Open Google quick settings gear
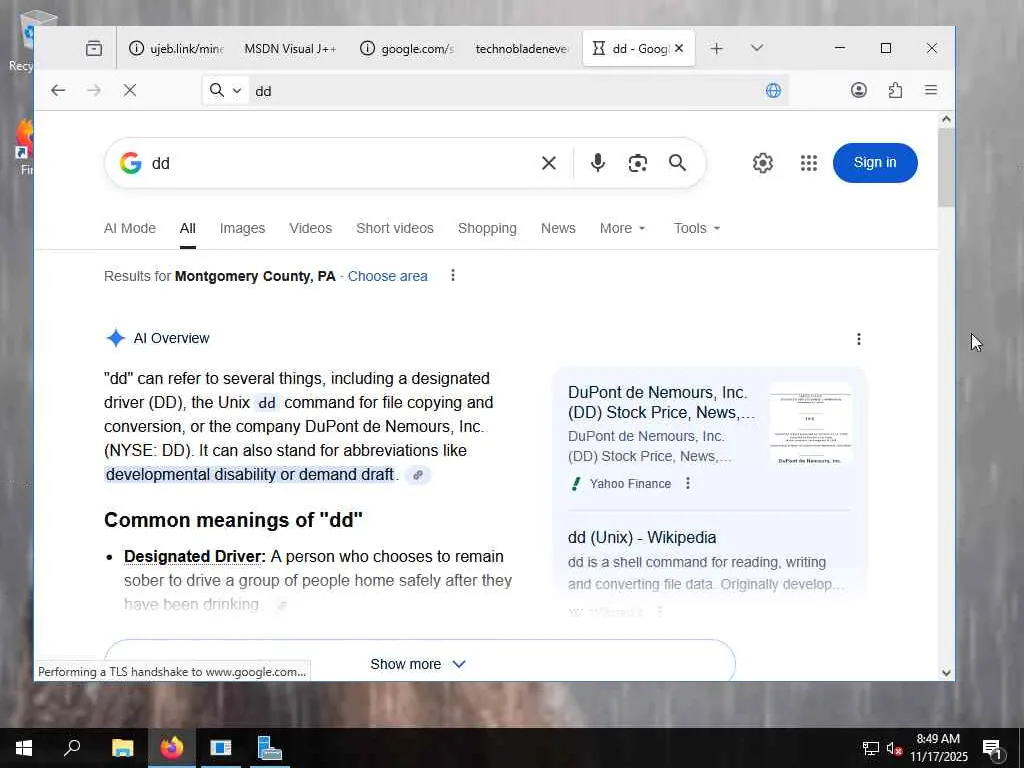1024x768 pixels. coord(763,163)
